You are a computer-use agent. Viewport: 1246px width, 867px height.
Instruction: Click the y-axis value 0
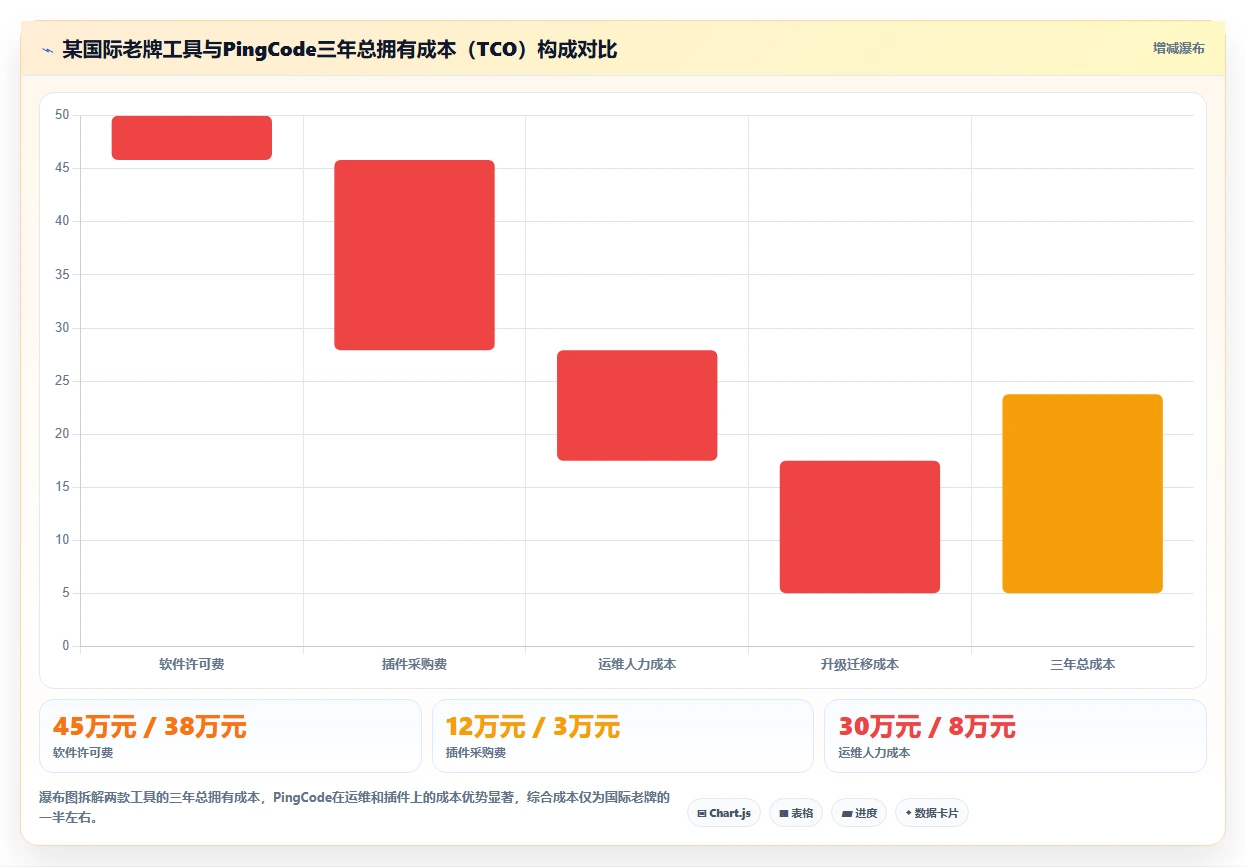pos(66,646)
